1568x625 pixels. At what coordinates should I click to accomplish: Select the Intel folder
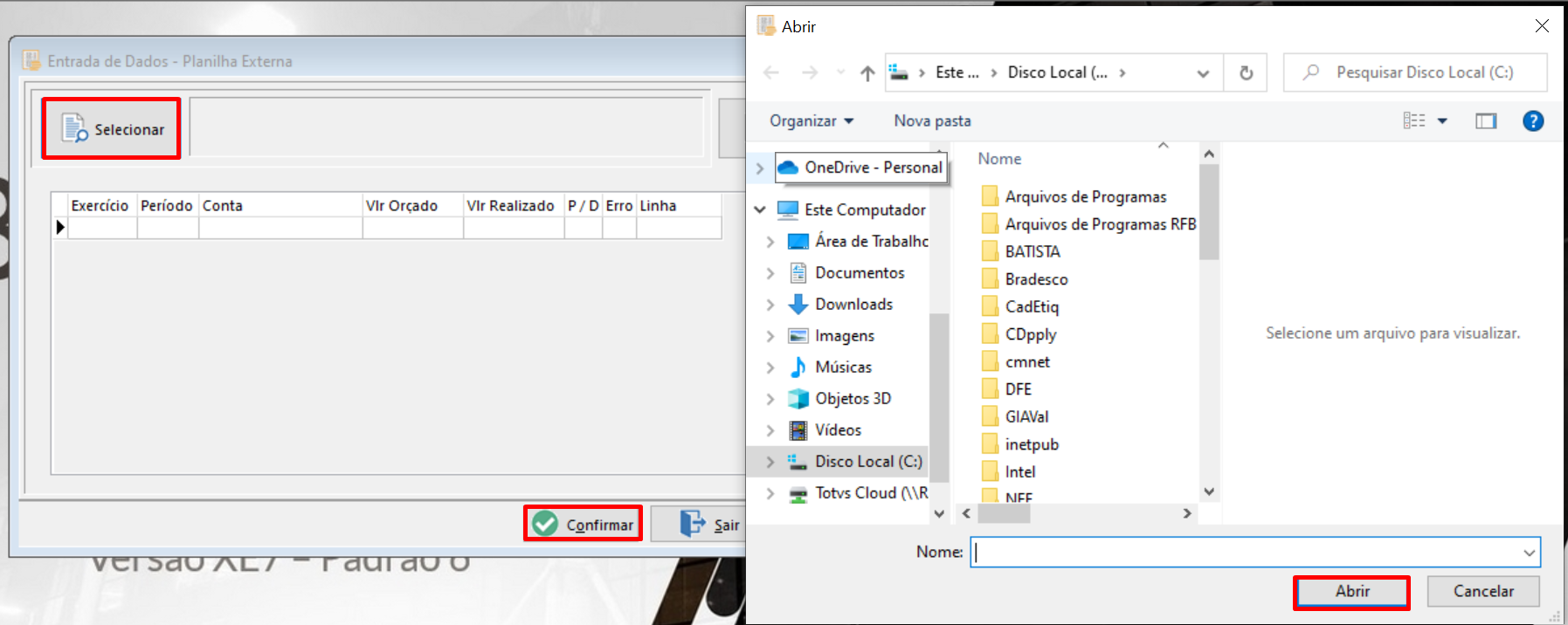click(1009, 471)
